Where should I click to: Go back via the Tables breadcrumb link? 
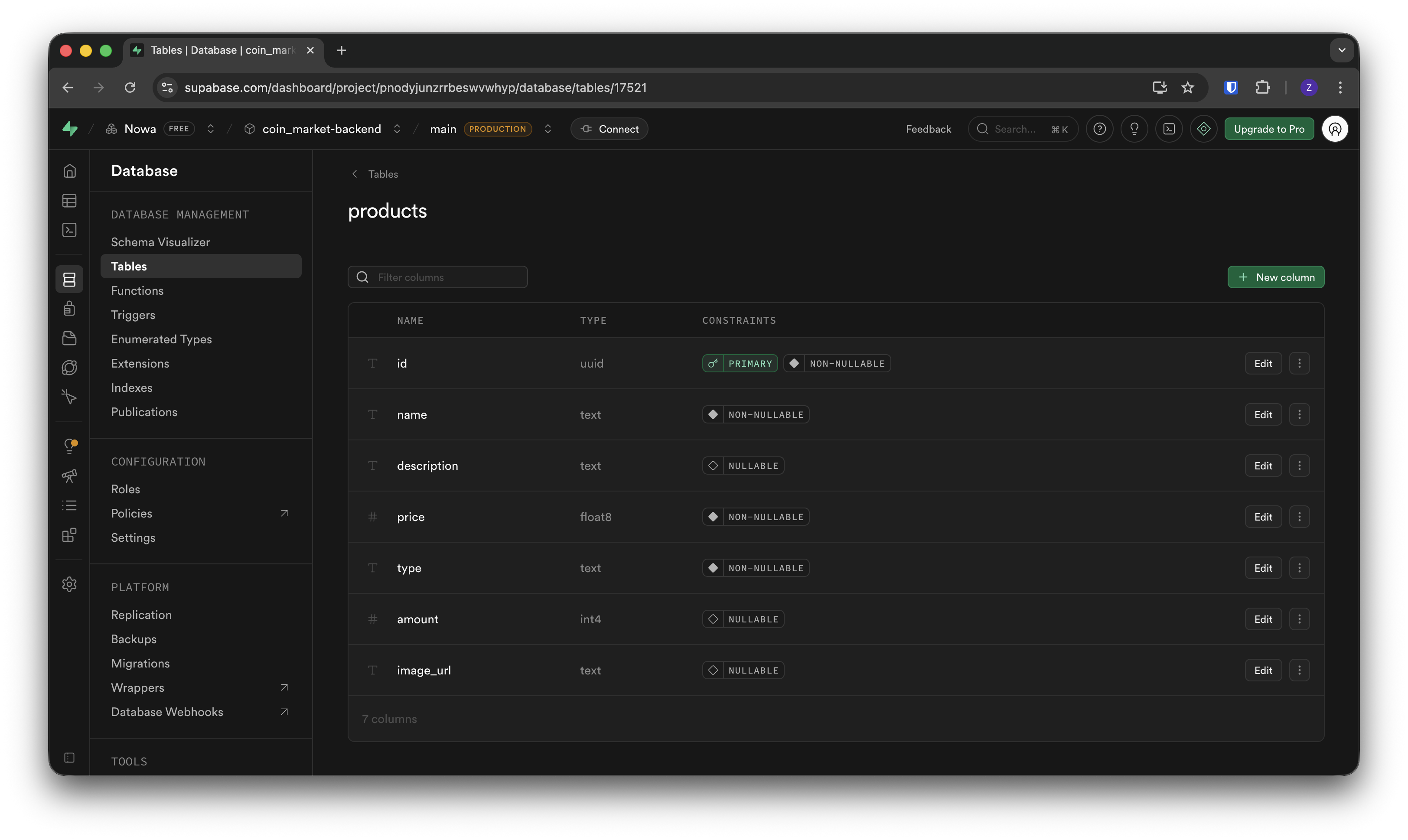coord(383,174)
